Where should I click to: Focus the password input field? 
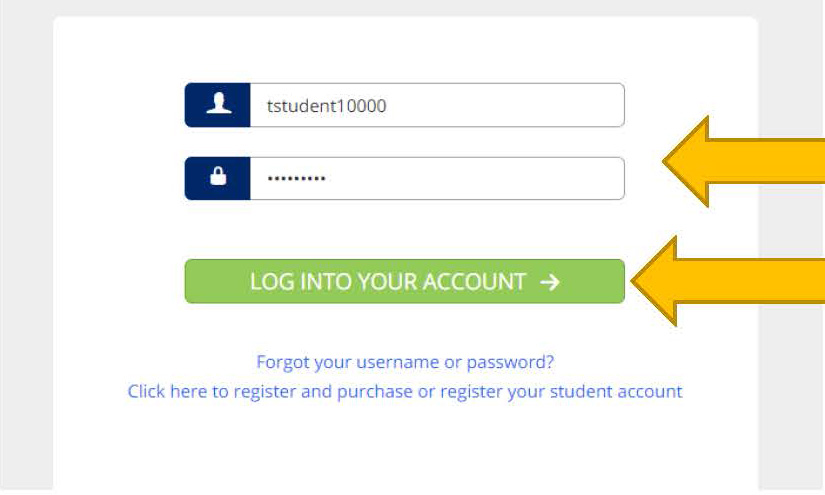437,178
